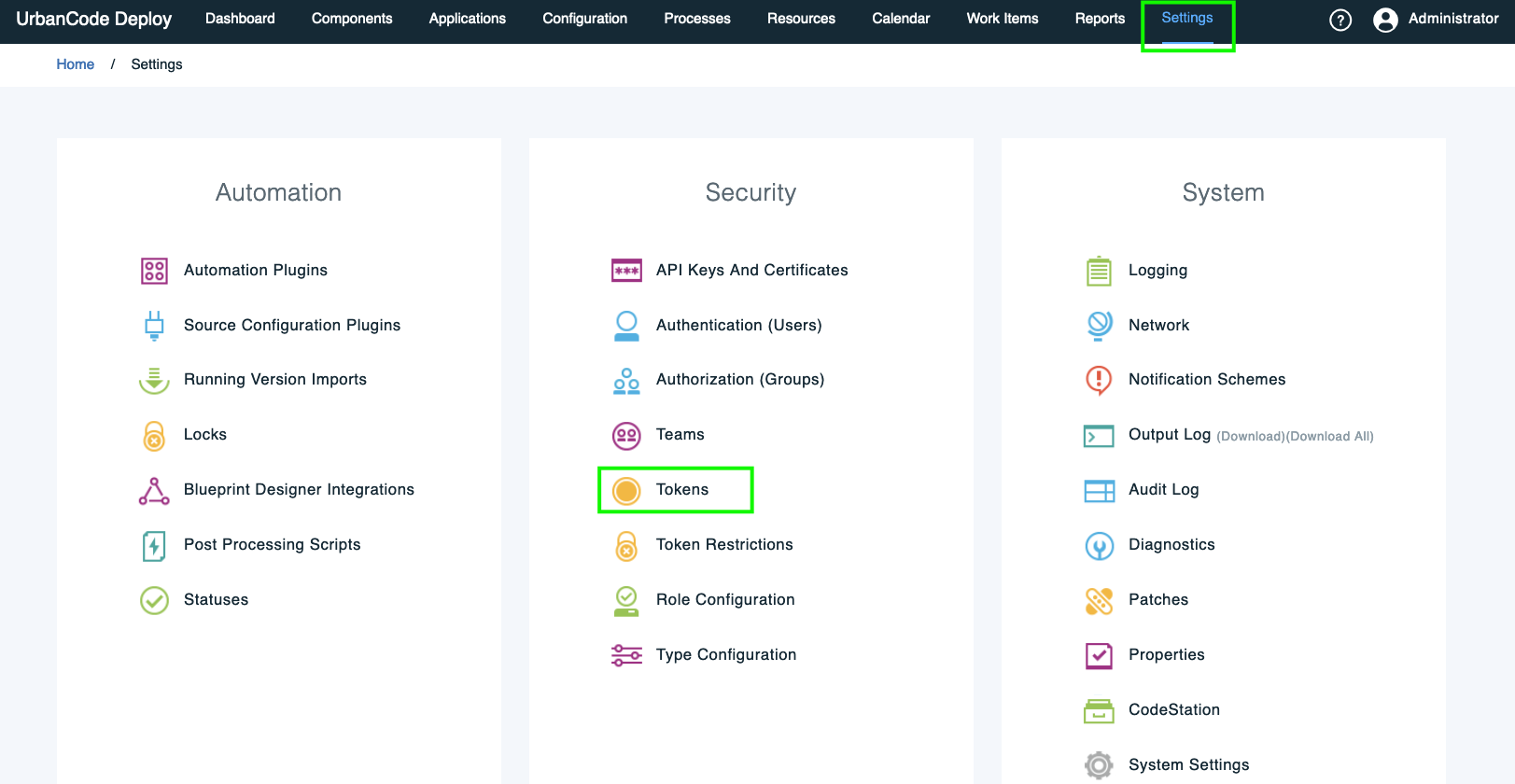Image resolution: width=1515 pixels, height=784 pixels.
Task: Switch to the Components tab
Action: tap(352, 19)
